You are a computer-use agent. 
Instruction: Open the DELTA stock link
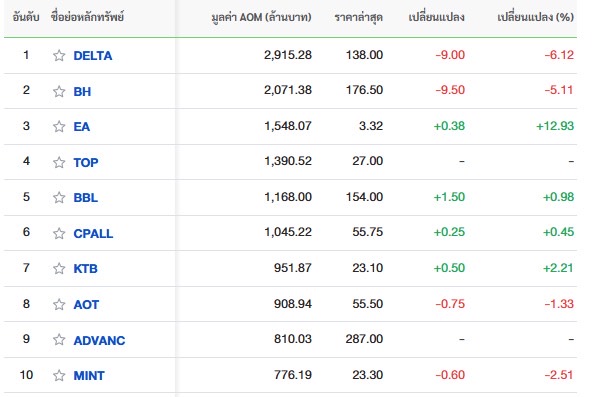tap(93, 56)
